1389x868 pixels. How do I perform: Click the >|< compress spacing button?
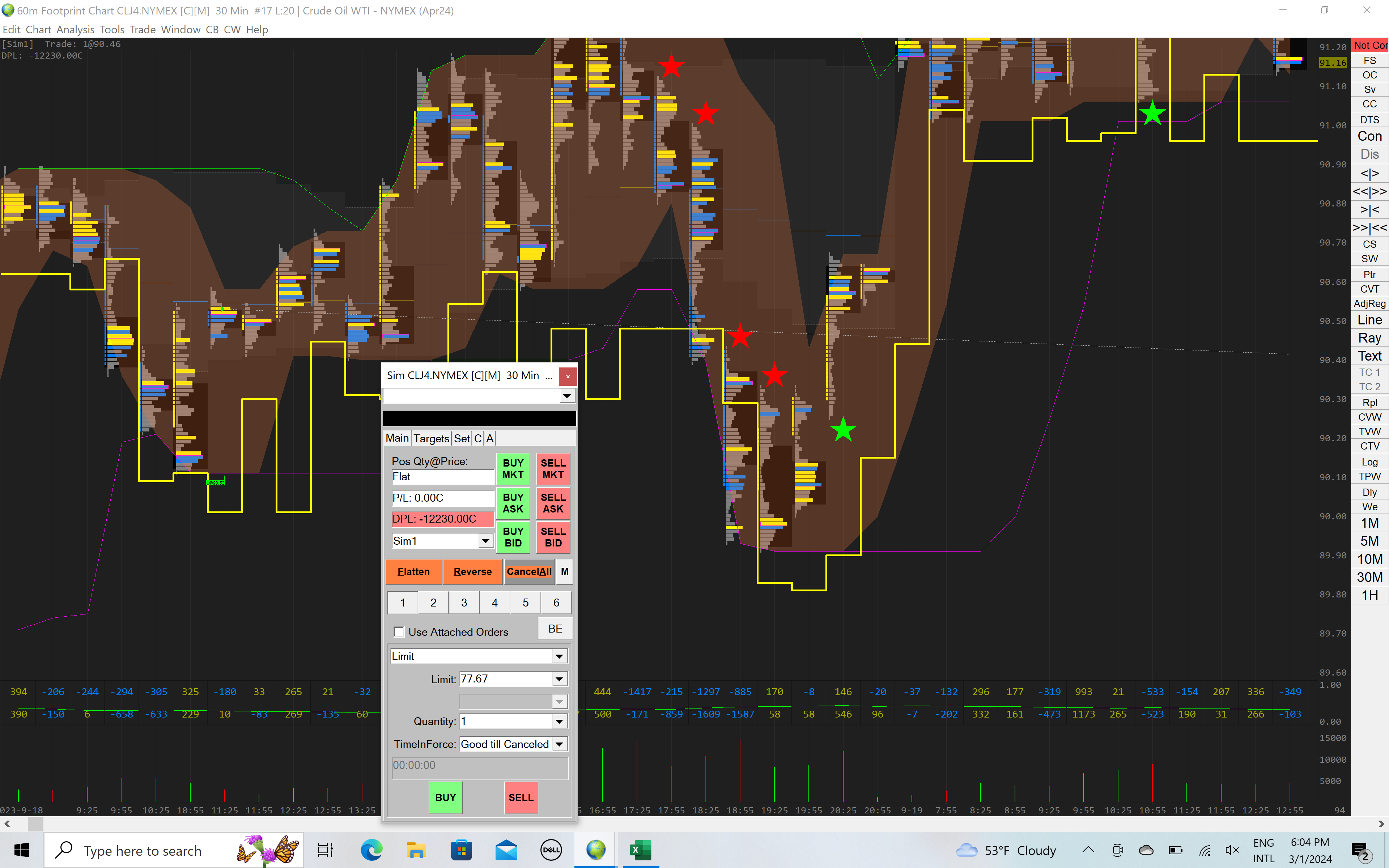tap(1369, 209)
